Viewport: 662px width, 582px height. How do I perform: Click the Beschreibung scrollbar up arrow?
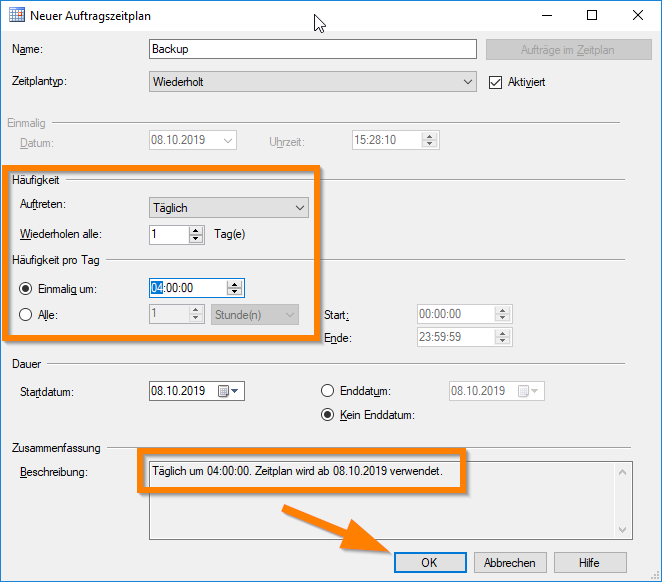[x=622, y=472]
